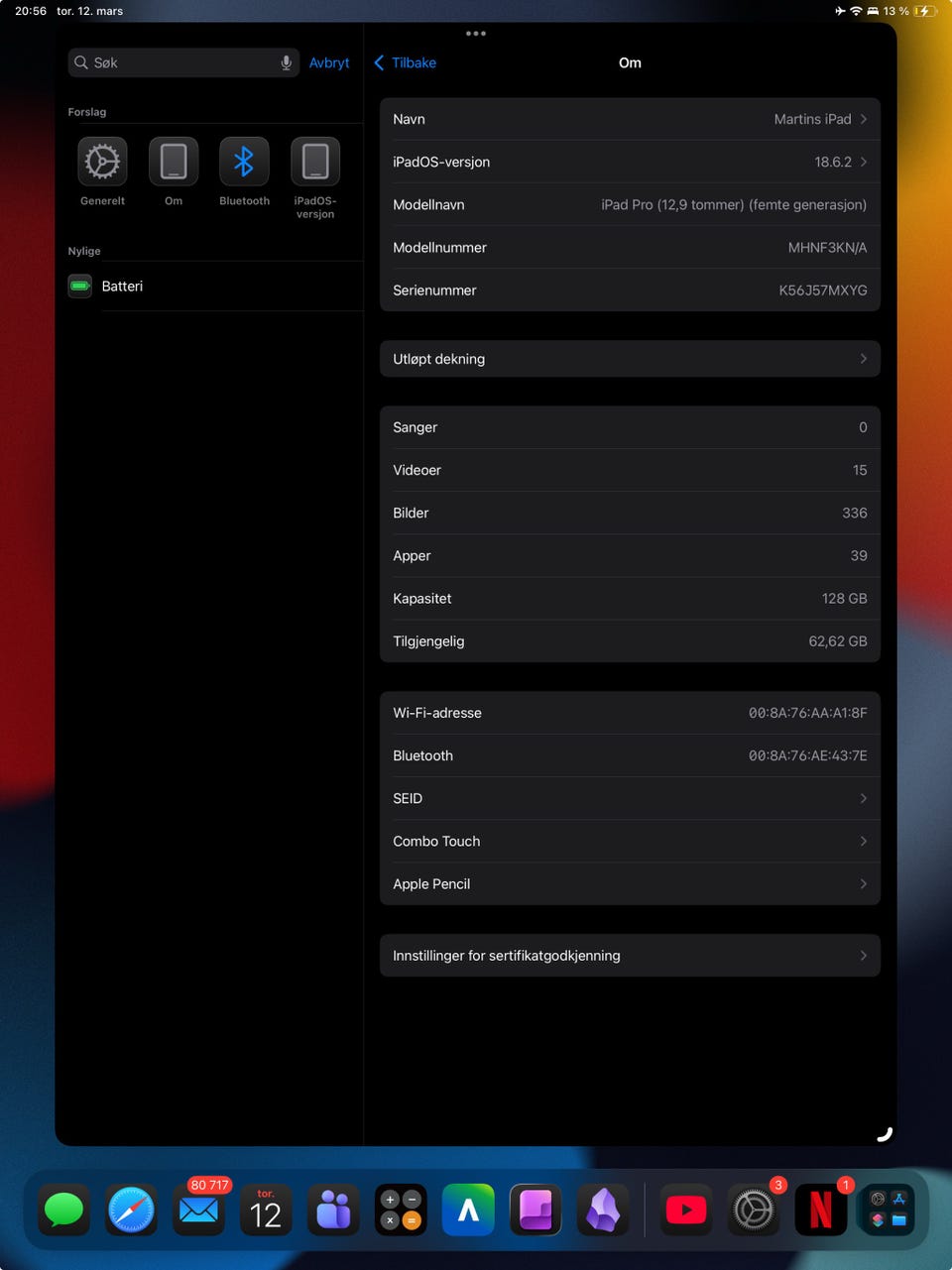
Task: Launch Netflix from the dock
Action: [x=821, y=1210]
